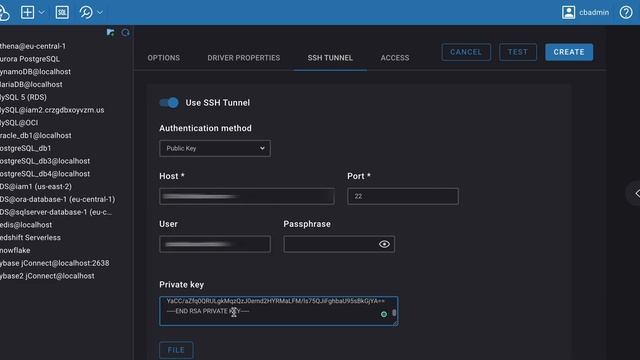This screenshot has width=640, height=360.
Task: Select the Redis@localhost connection
Action: (x=26, y=224)
